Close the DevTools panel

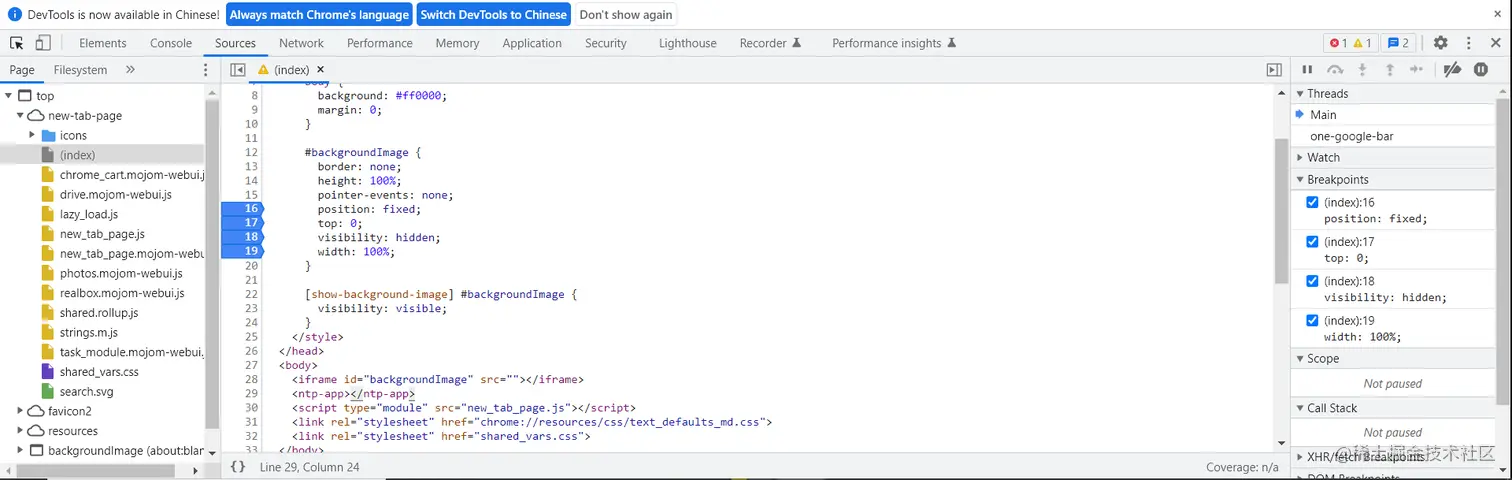(x=1496, y=43)
